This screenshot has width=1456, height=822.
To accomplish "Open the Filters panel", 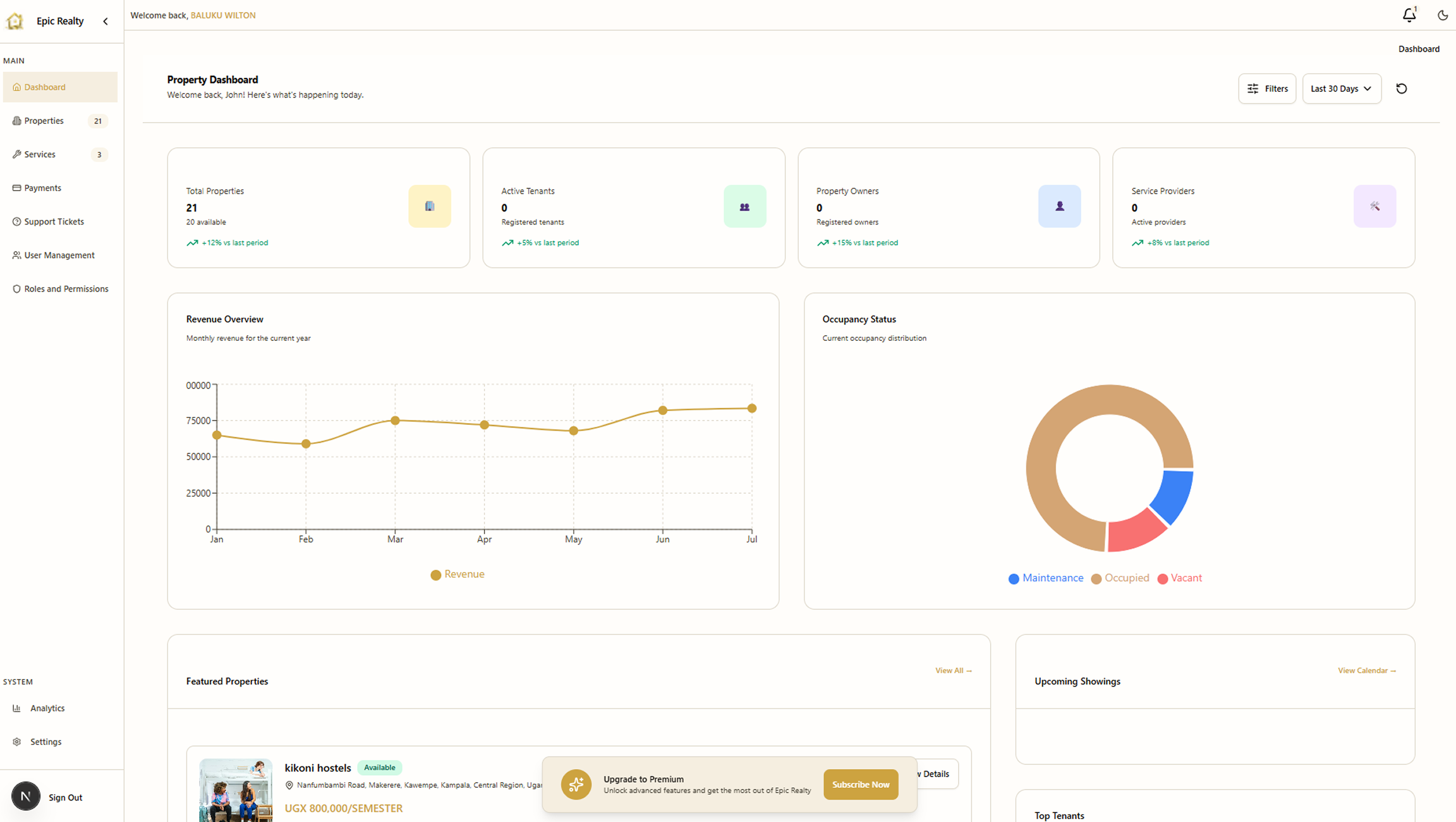I will click(x=1266, y=89).
